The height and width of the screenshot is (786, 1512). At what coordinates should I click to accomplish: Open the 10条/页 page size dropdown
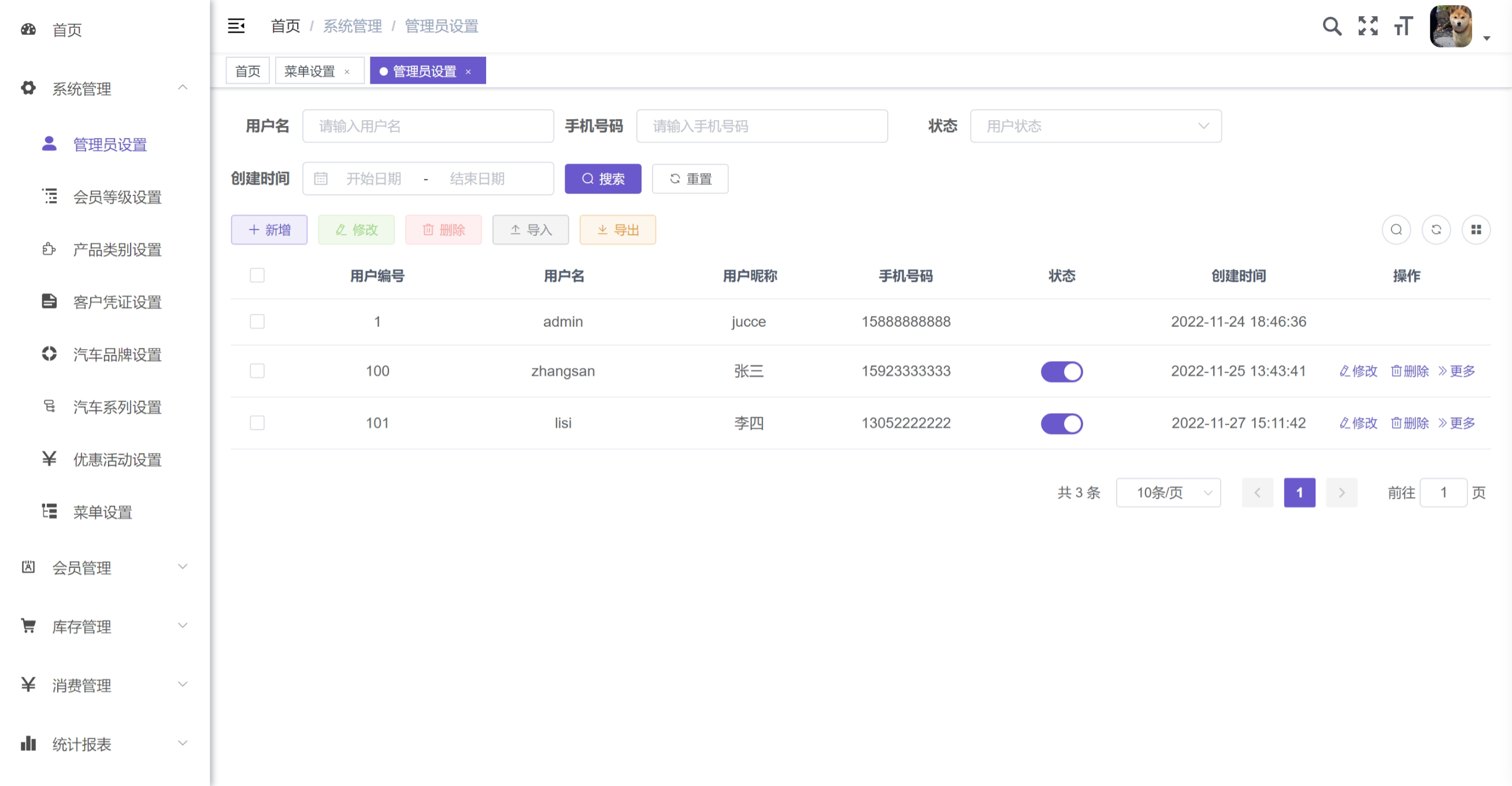tap(1168, 492)
